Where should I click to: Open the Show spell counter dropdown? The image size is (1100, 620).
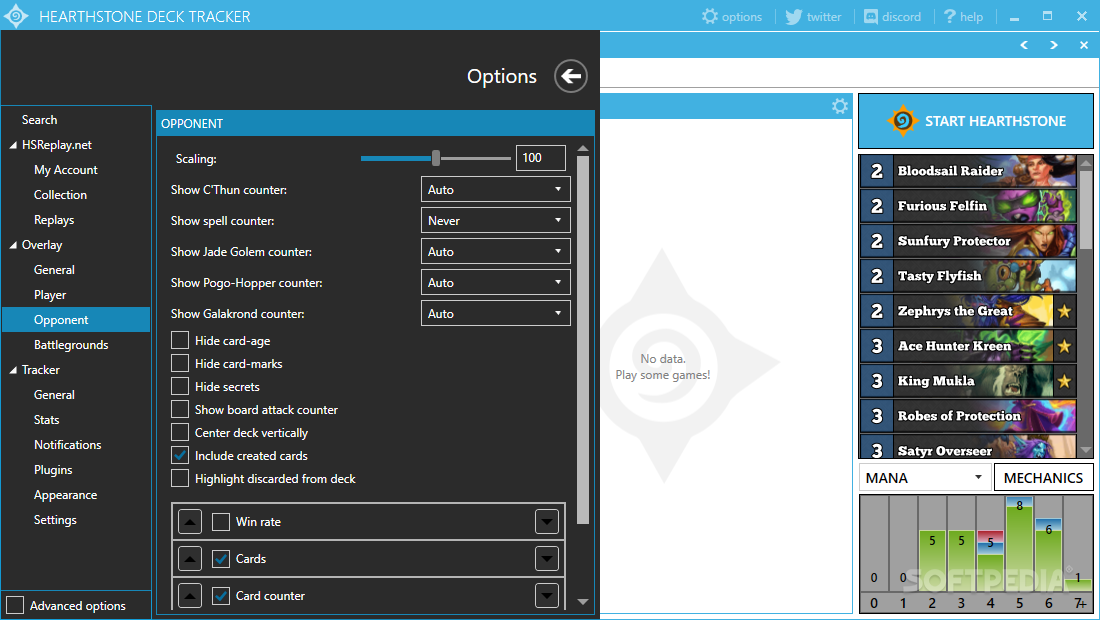(495, 220)
